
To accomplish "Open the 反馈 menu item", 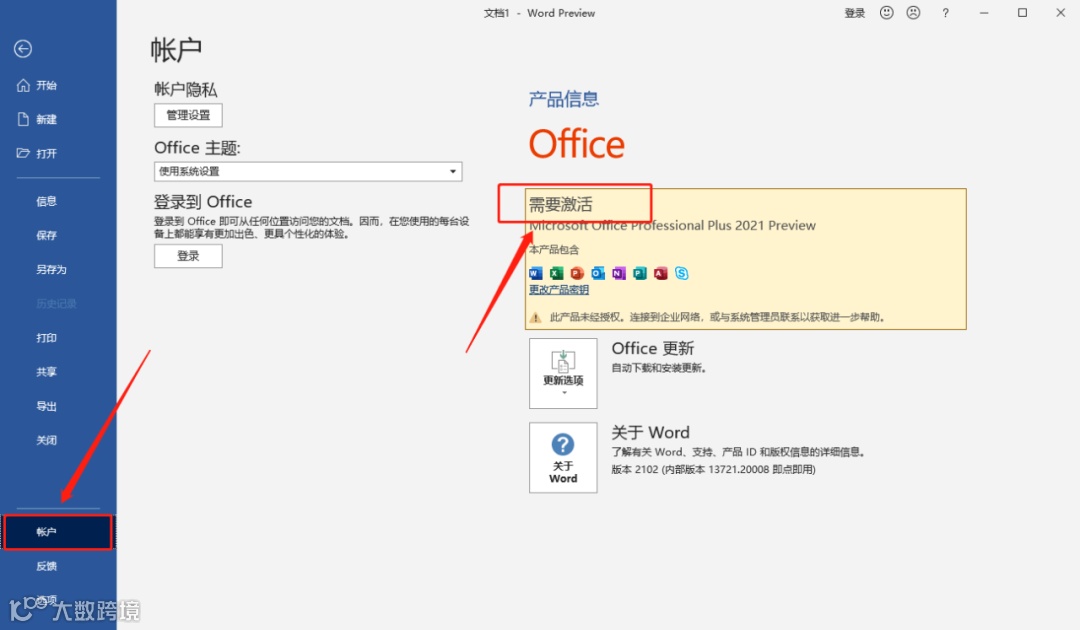I will 46,566.
